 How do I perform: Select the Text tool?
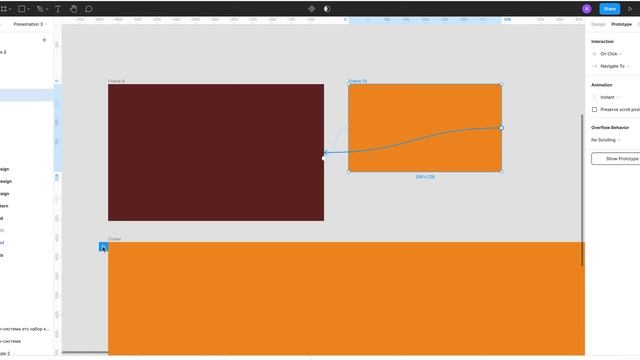pyautogui.click(x=58, y=9)
